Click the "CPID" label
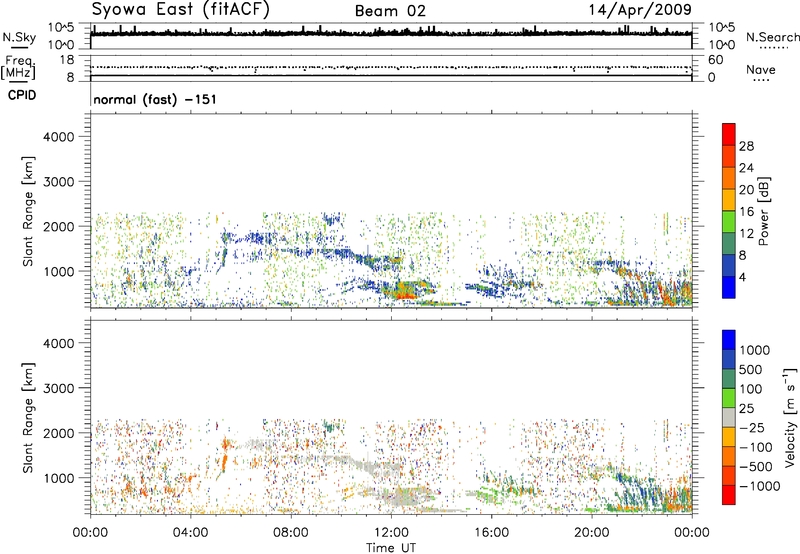The height and width of the screenshot is (554, 800). 22,95
